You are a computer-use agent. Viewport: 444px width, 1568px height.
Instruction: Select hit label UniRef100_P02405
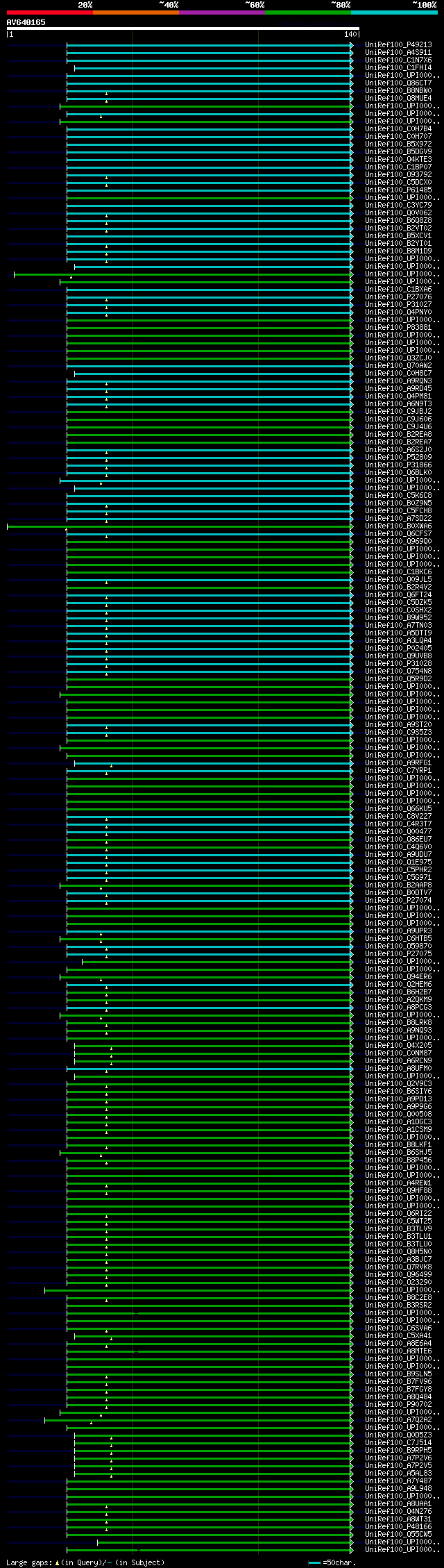click(398, 649)
